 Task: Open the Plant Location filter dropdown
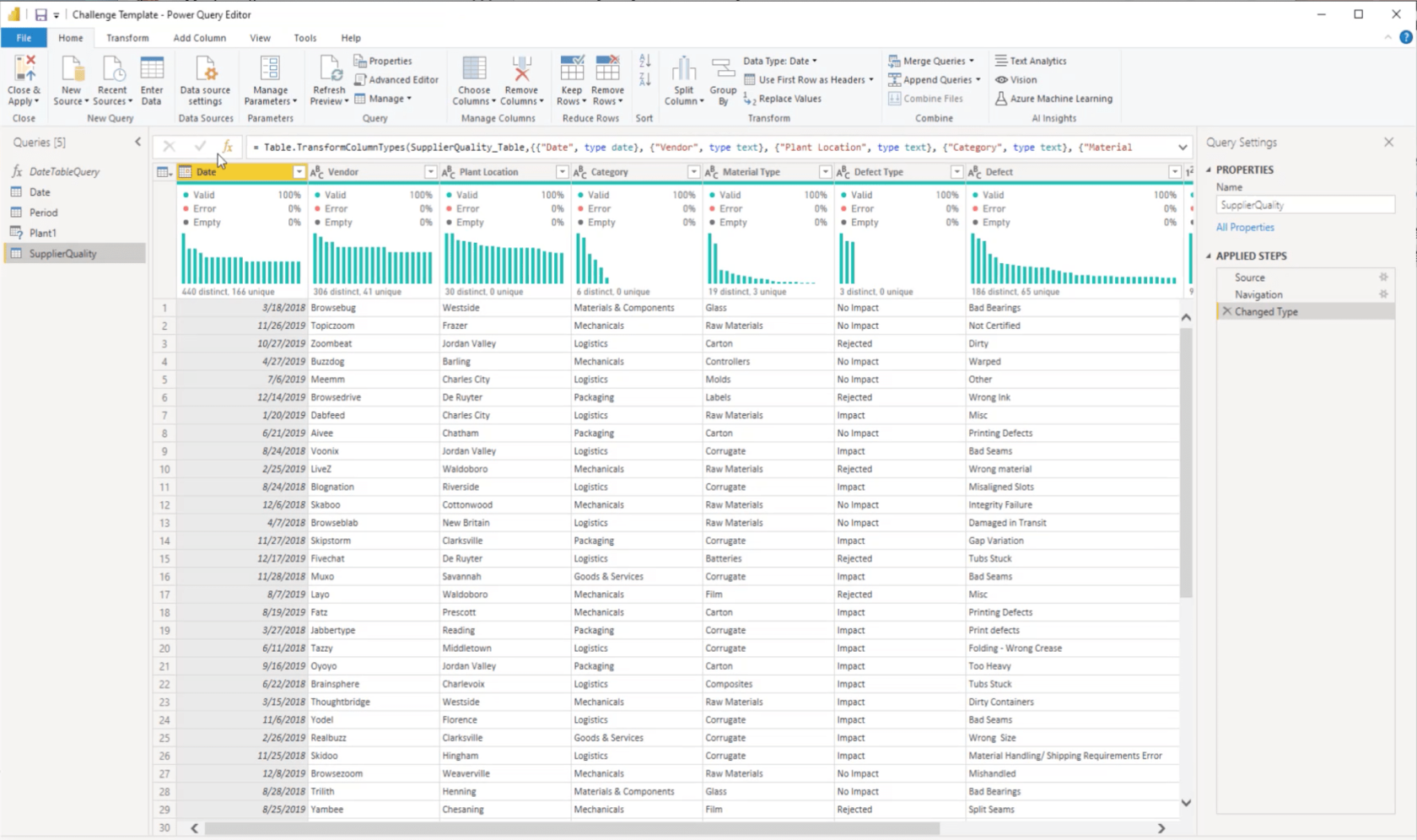[562, 172]
